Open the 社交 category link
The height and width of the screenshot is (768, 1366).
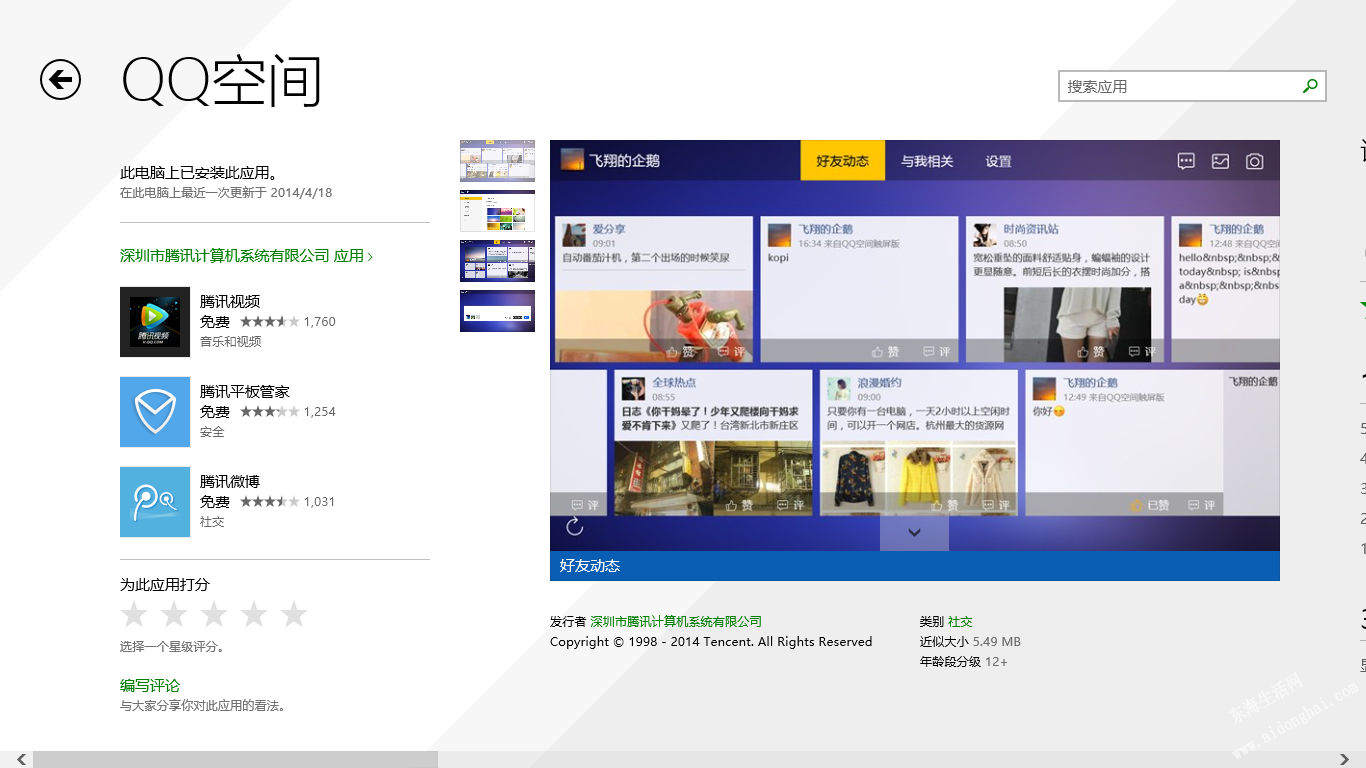960,621
